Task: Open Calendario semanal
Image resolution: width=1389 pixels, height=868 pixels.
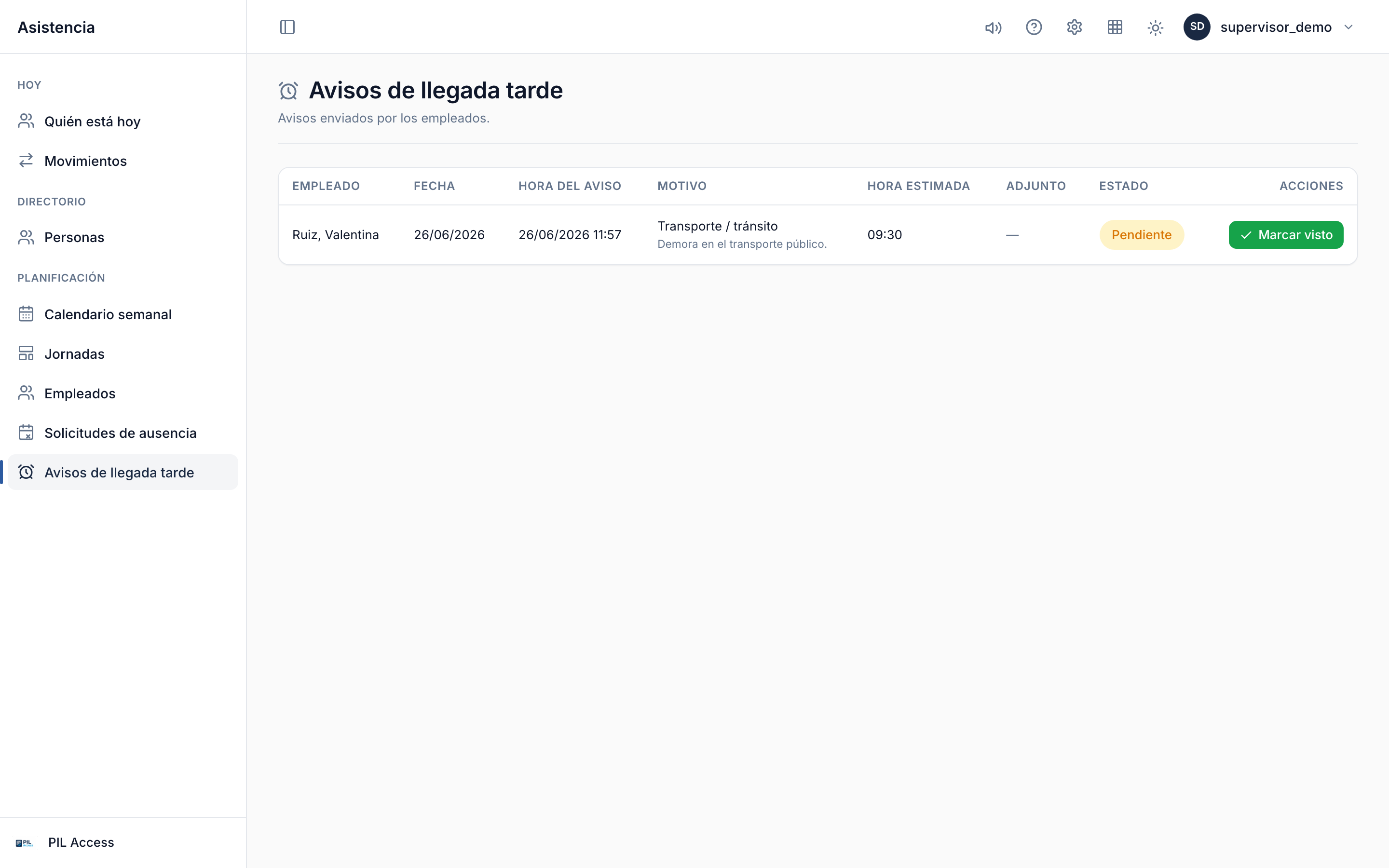Action: point(123,314)
